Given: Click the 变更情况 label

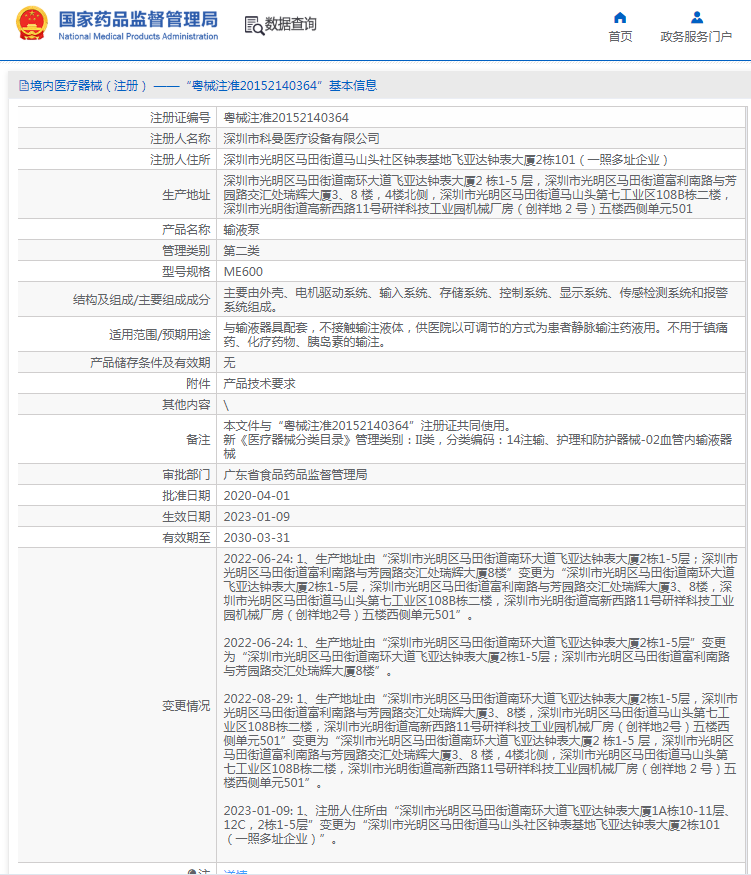Looking at the screenshot, I should click(x=186, y=705).
